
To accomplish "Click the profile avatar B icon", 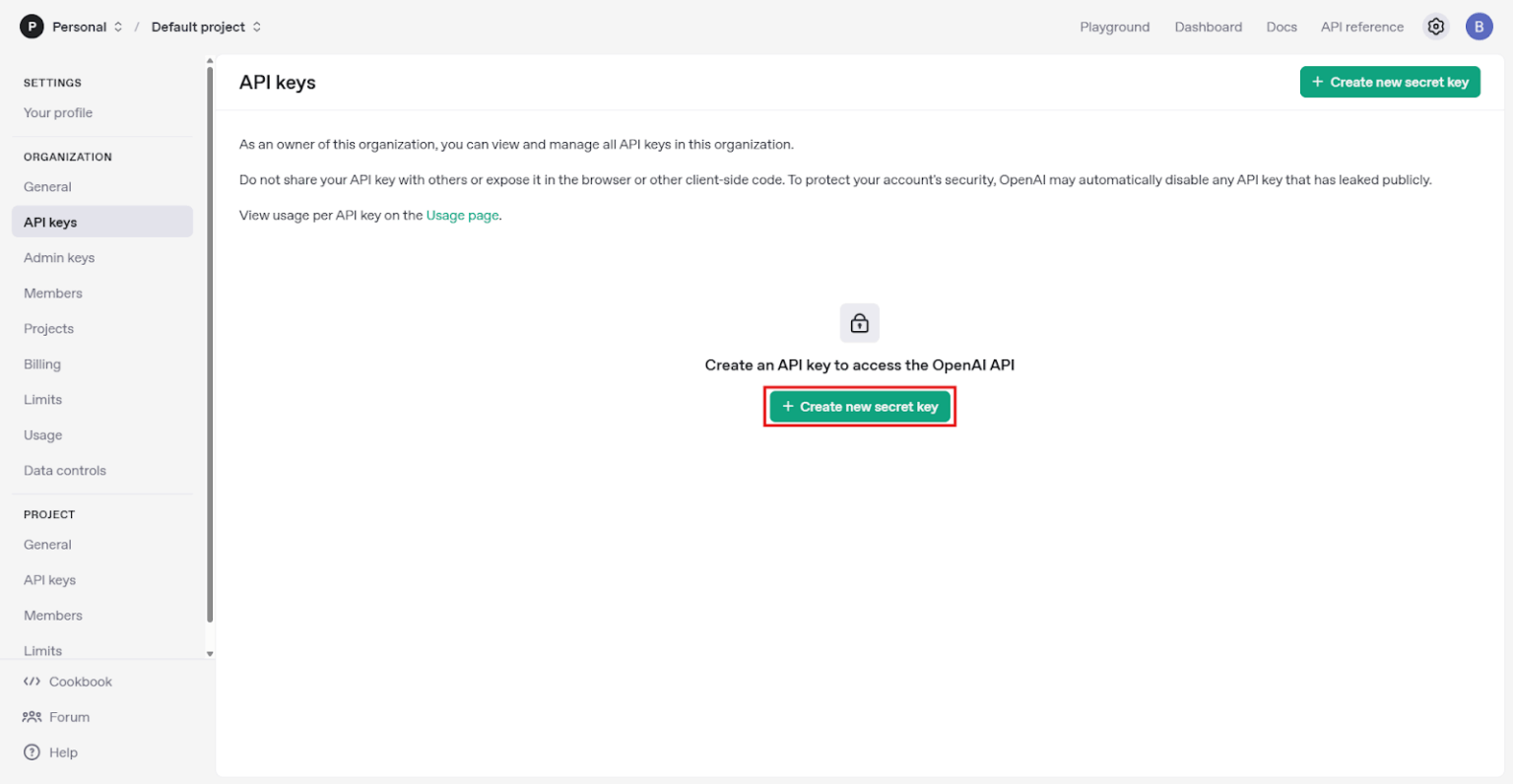I will pyautogui.click(x=1479, y=27).
